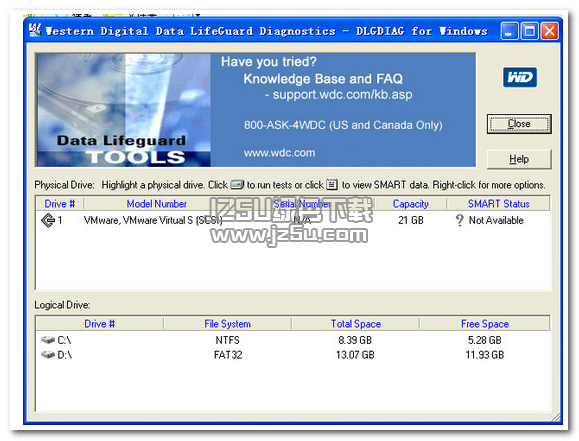Image resolution: width=579 pixels, height=441 pixels.
Task: Click the run tests drive icon in instructions
Action: coord(237,184)
